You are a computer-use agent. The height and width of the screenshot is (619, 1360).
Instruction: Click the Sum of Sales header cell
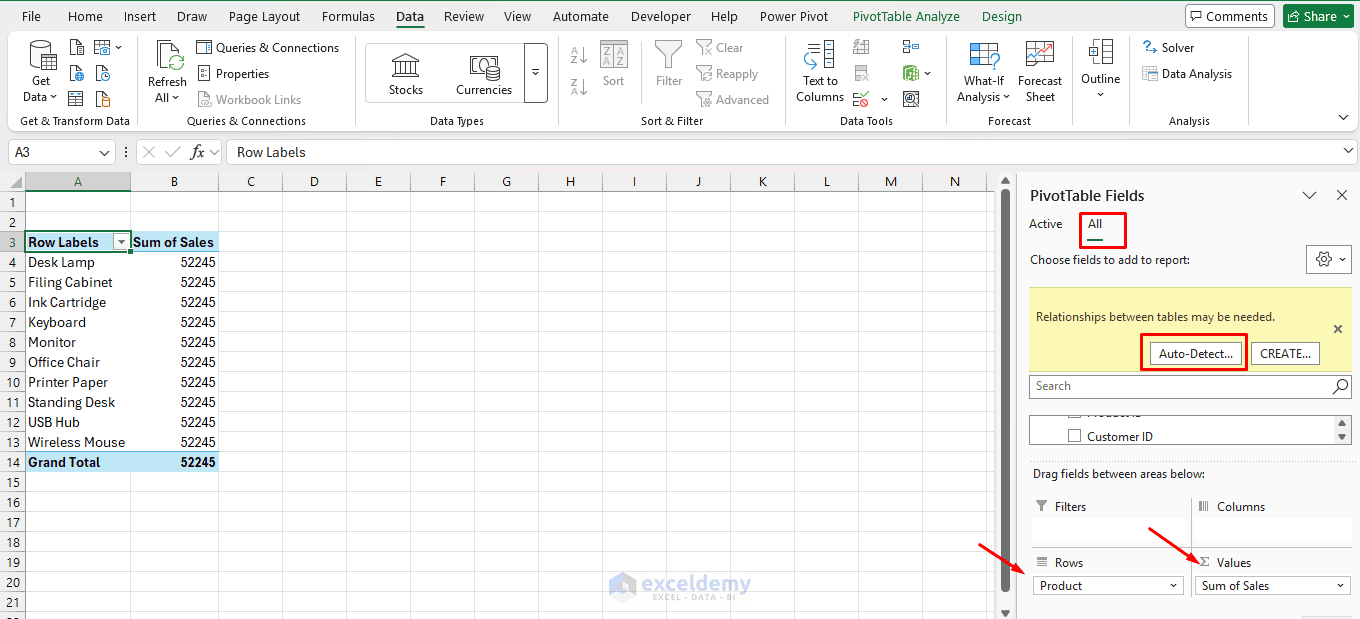tap(174, 242)
